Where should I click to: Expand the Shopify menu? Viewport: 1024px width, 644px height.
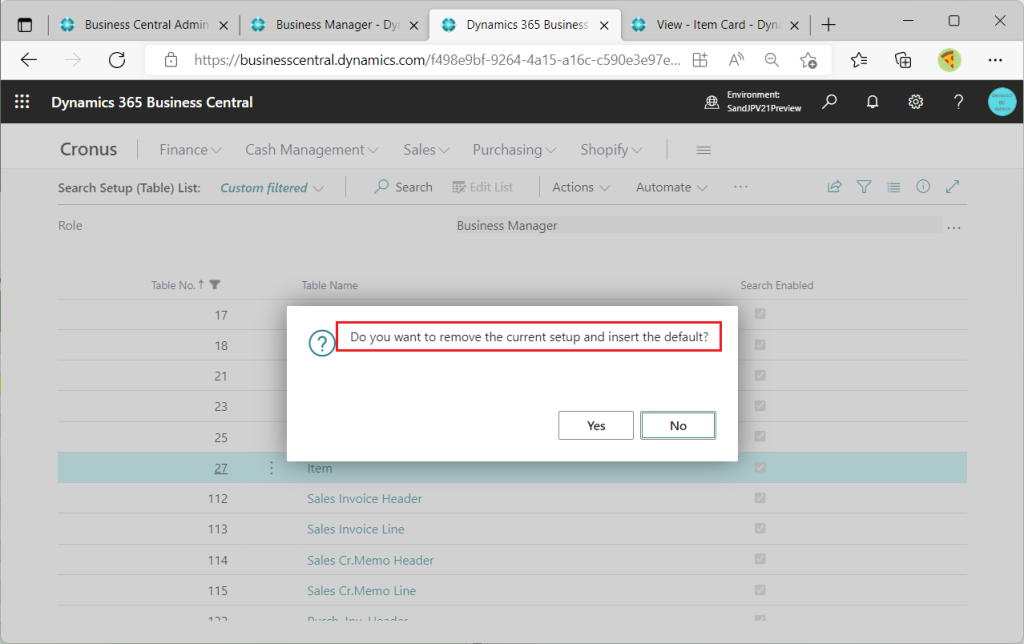611,150
